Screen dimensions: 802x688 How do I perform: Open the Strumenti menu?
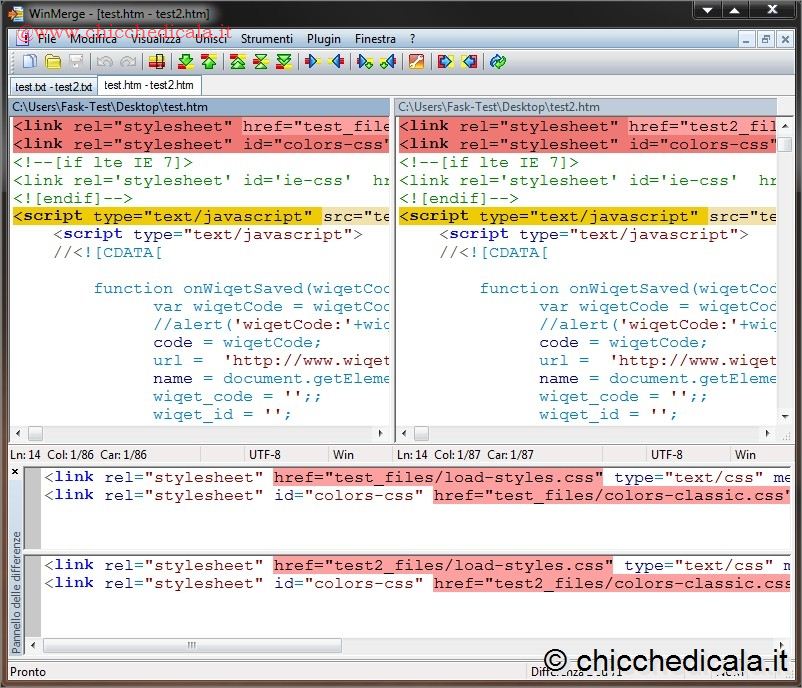point(267,39)
